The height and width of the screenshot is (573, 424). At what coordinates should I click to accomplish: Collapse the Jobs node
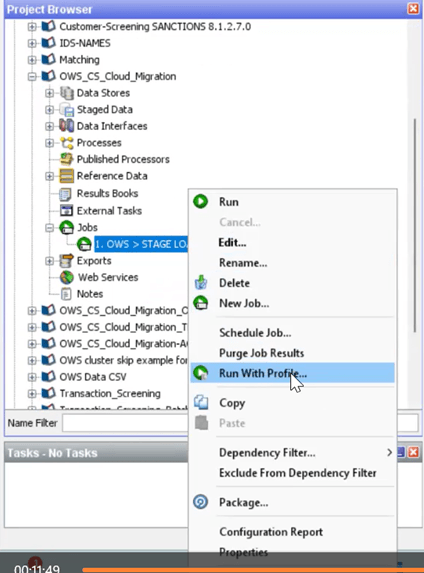(x=49, y=228)
